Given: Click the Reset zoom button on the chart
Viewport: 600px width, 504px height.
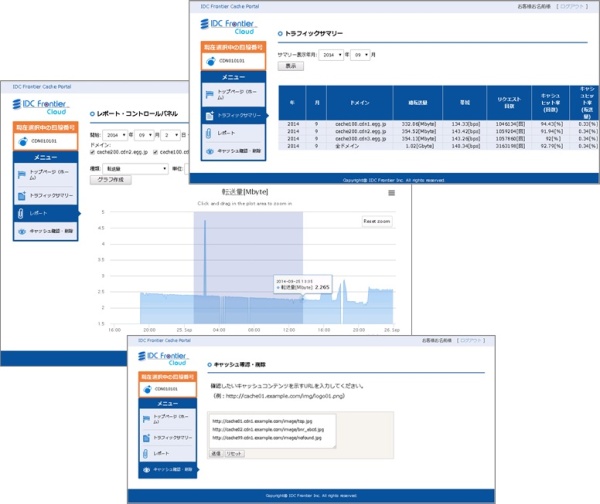Looking at the screenshot, I should [376, 222].
